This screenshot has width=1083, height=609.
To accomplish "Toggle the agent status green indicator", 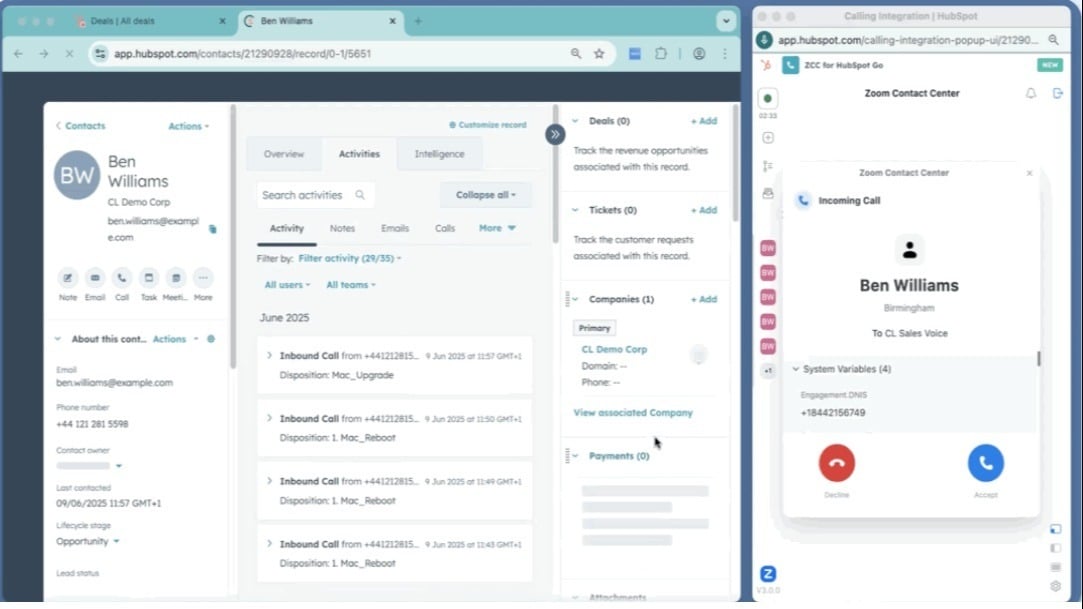I will pos(768,98).
